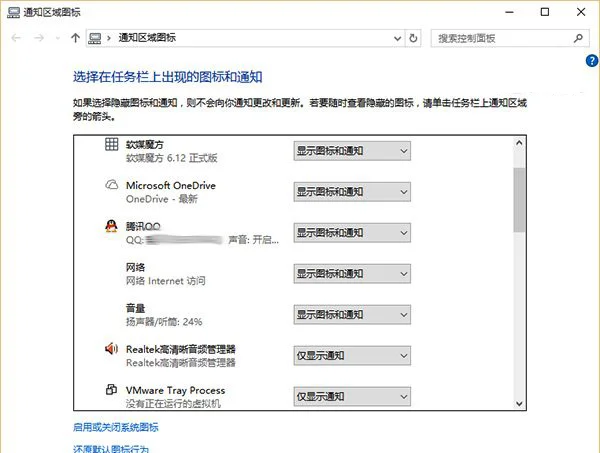Click the Microsoft OneDrive cloud icon
Viewport: 600px width, 453px height.
click(111, 185)
